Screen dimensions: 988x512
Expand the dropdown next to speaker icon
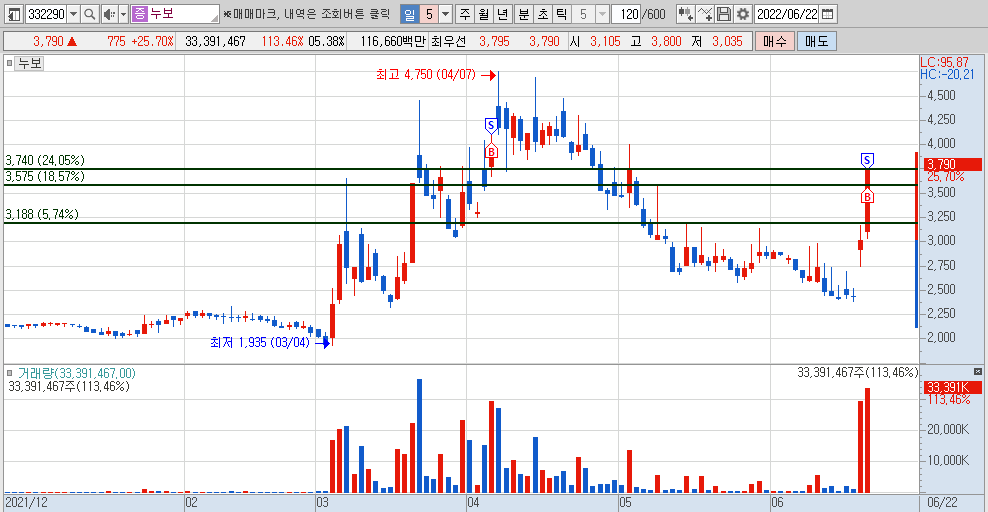(124, 14)
